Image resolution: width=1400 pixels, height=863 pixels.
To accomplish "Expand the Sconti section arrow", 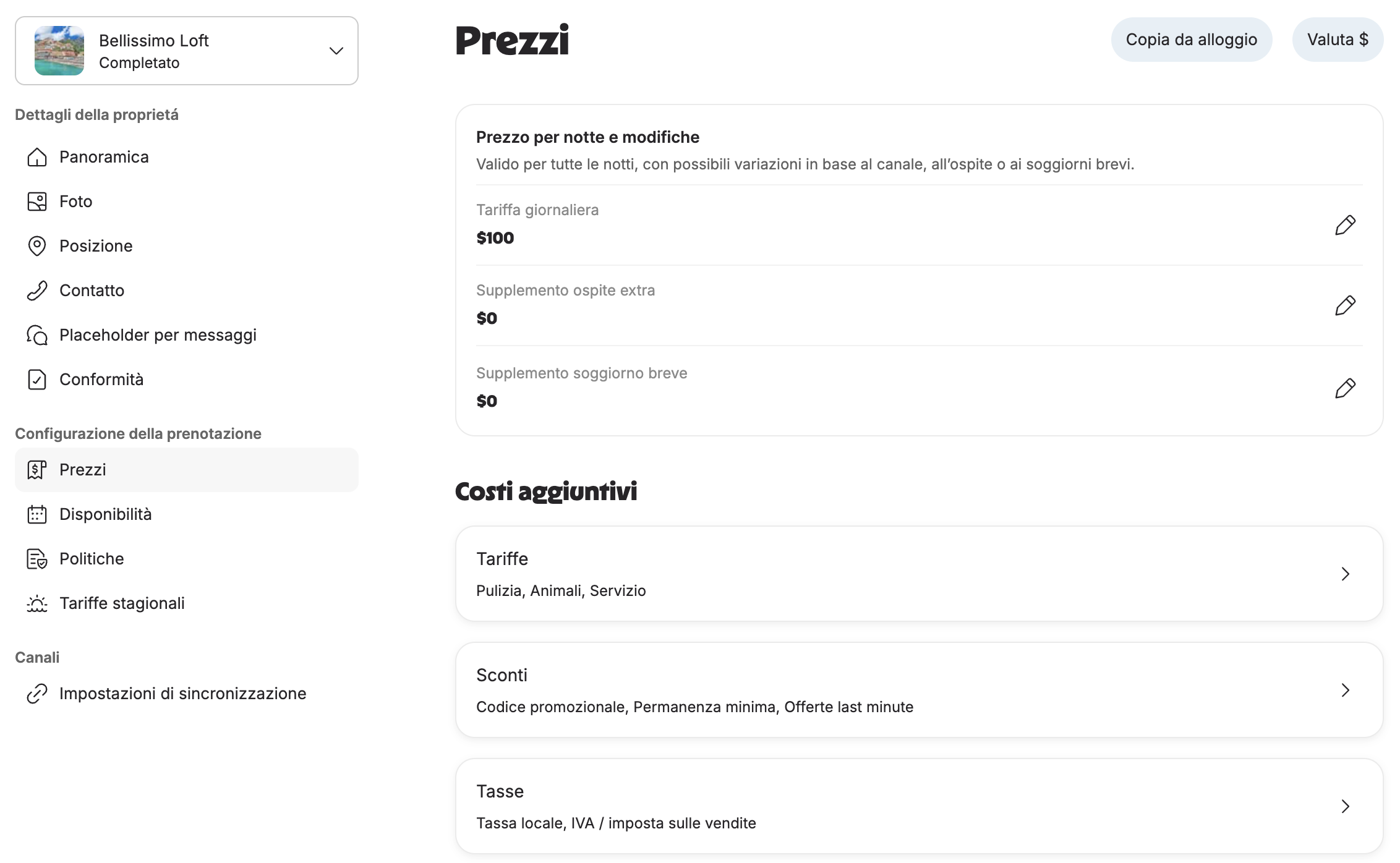I will click(1345, 690).
